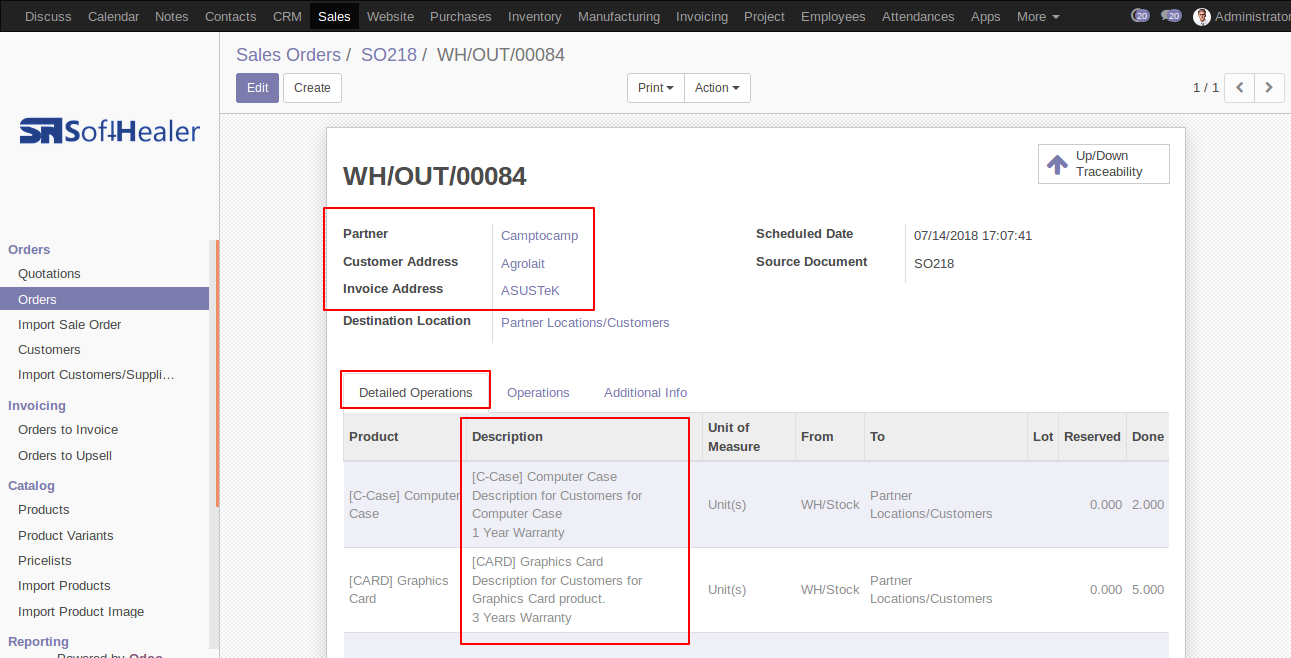Go to Sales Orders breadcrumb

click(x=288, y=55)
